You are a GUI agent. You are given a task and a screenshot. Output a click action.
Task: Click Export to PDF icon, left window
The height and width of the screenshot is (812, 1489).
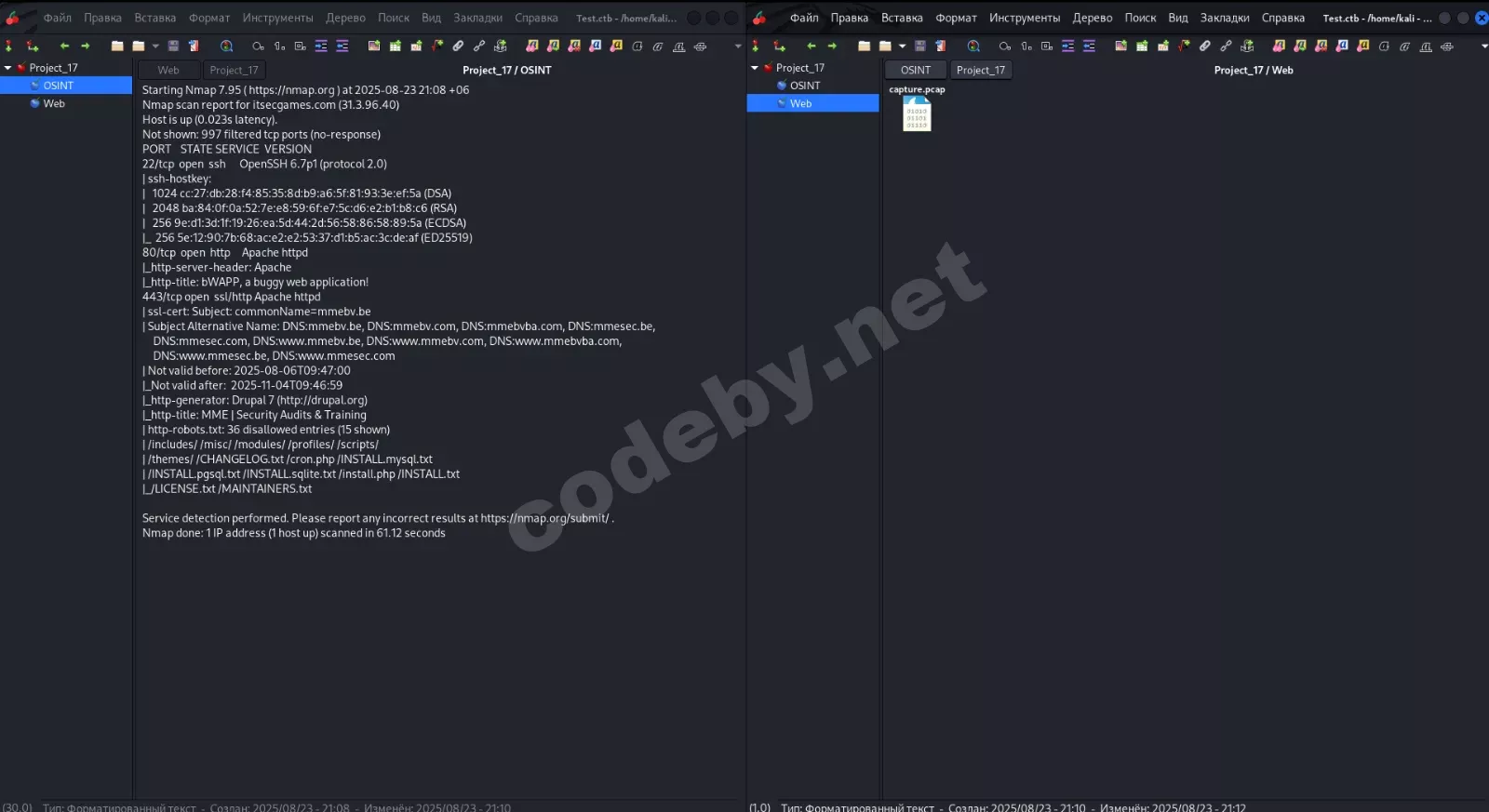[194, 46]
